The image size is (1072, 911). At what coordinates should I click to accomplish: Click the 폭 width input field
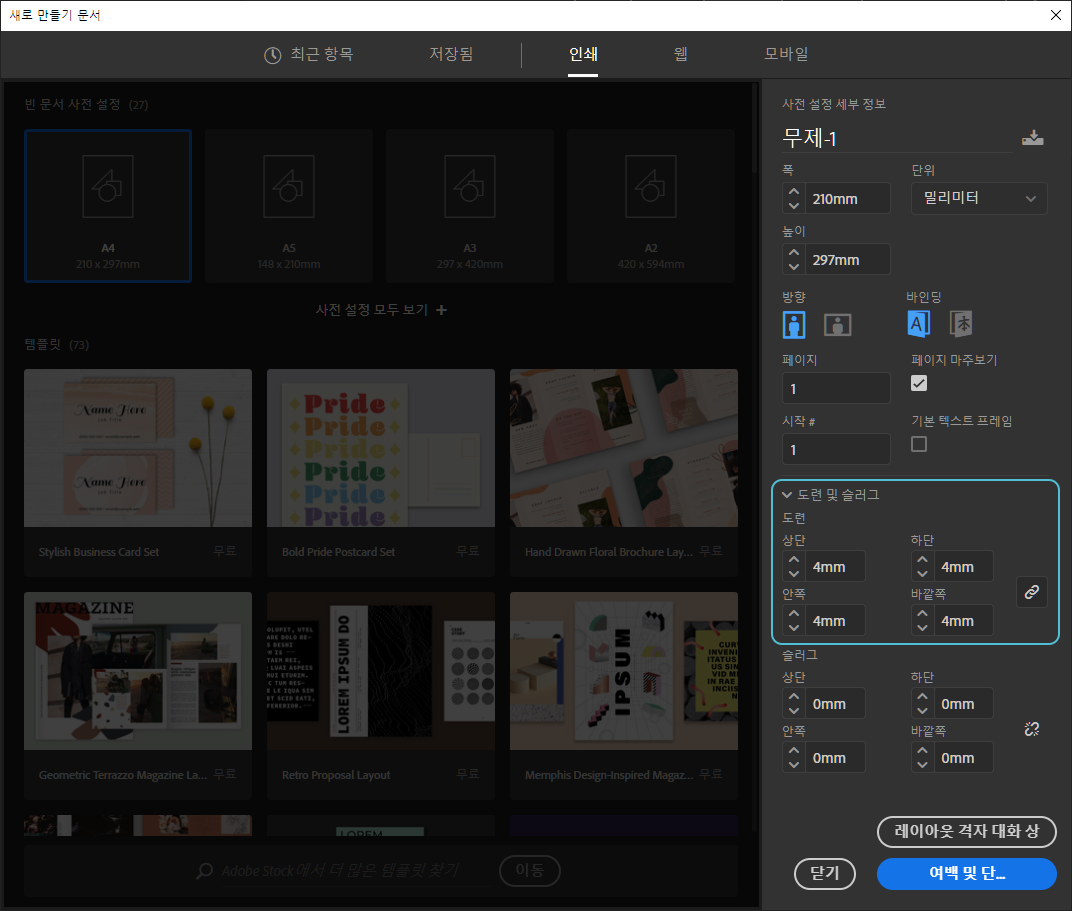tap(847, 198)
